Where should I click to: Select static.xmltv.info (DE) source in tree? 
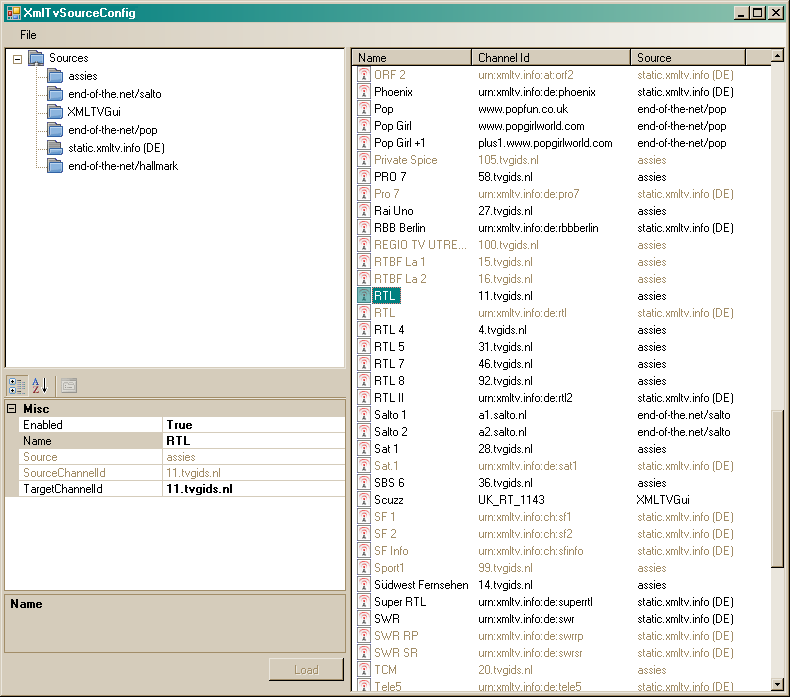(116, 148)
